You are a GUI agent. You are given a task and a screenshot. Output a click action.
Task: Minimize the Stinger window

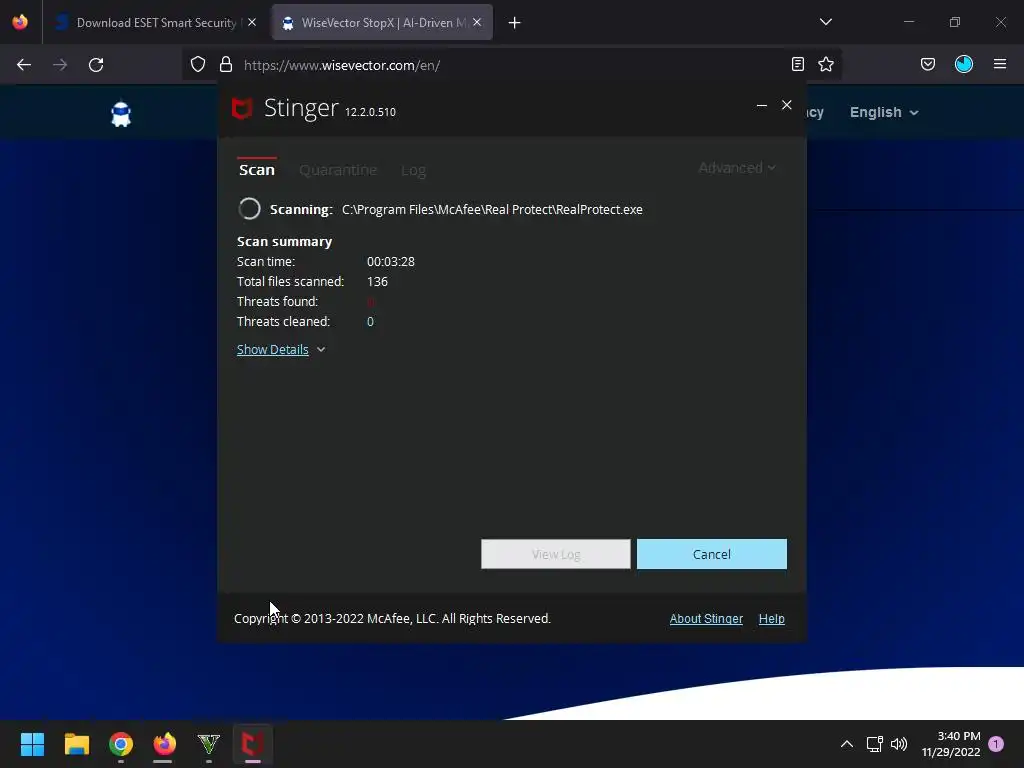(761, 105)
